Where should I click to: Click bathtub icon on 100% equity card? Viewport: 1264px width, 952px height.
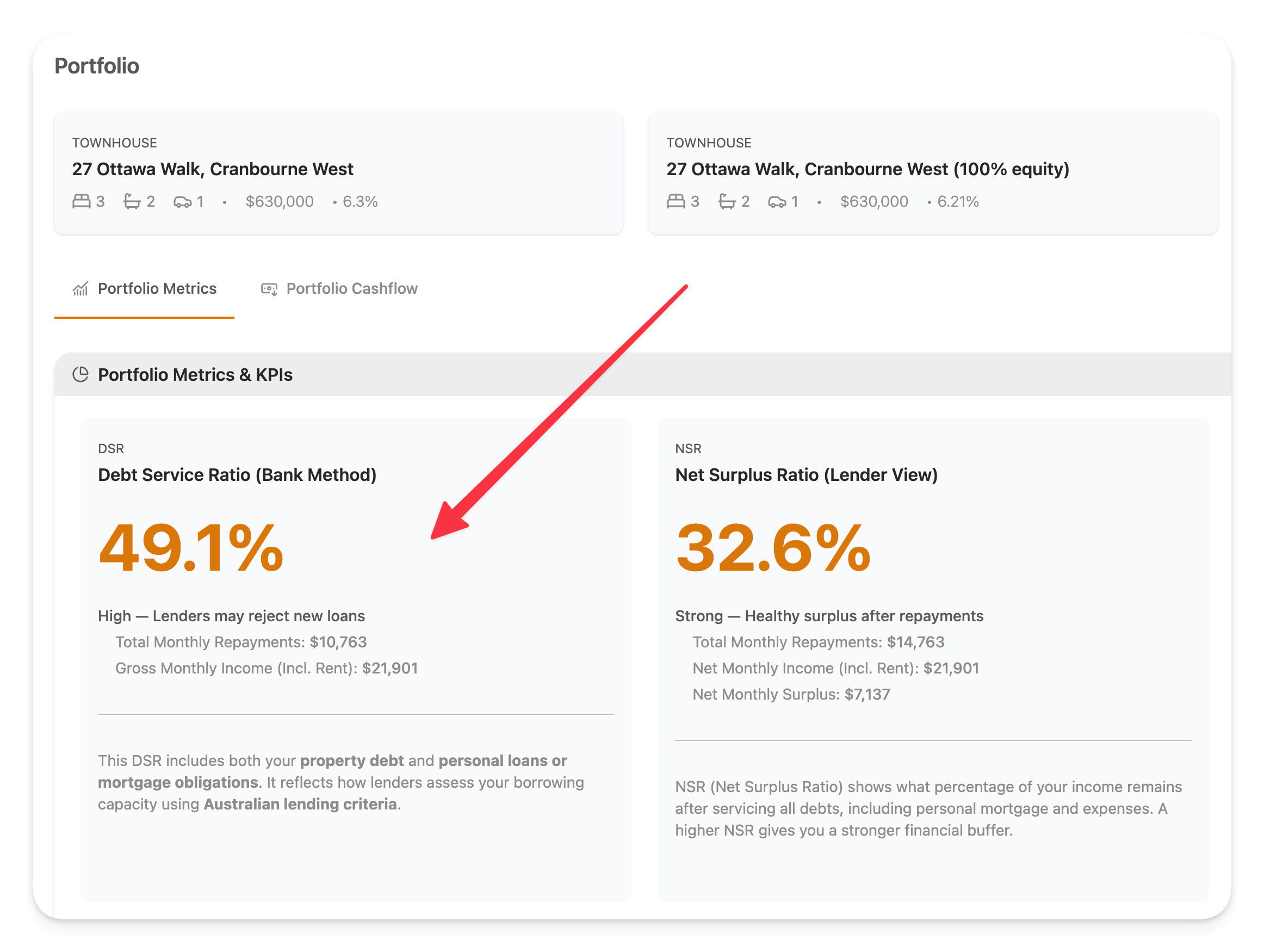(727, 202)
